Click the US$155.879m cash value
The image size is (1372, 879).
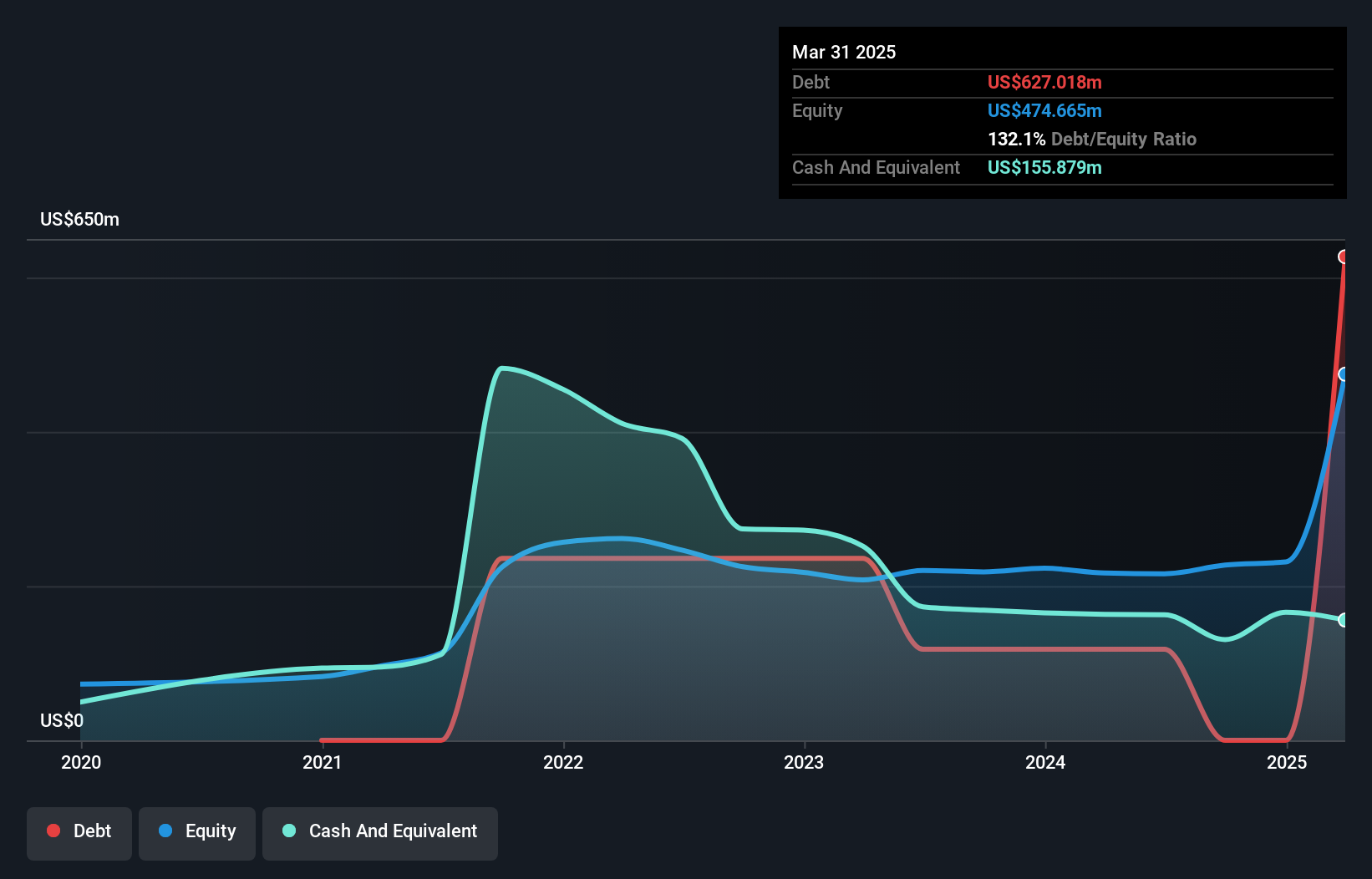coord(1044,167)
